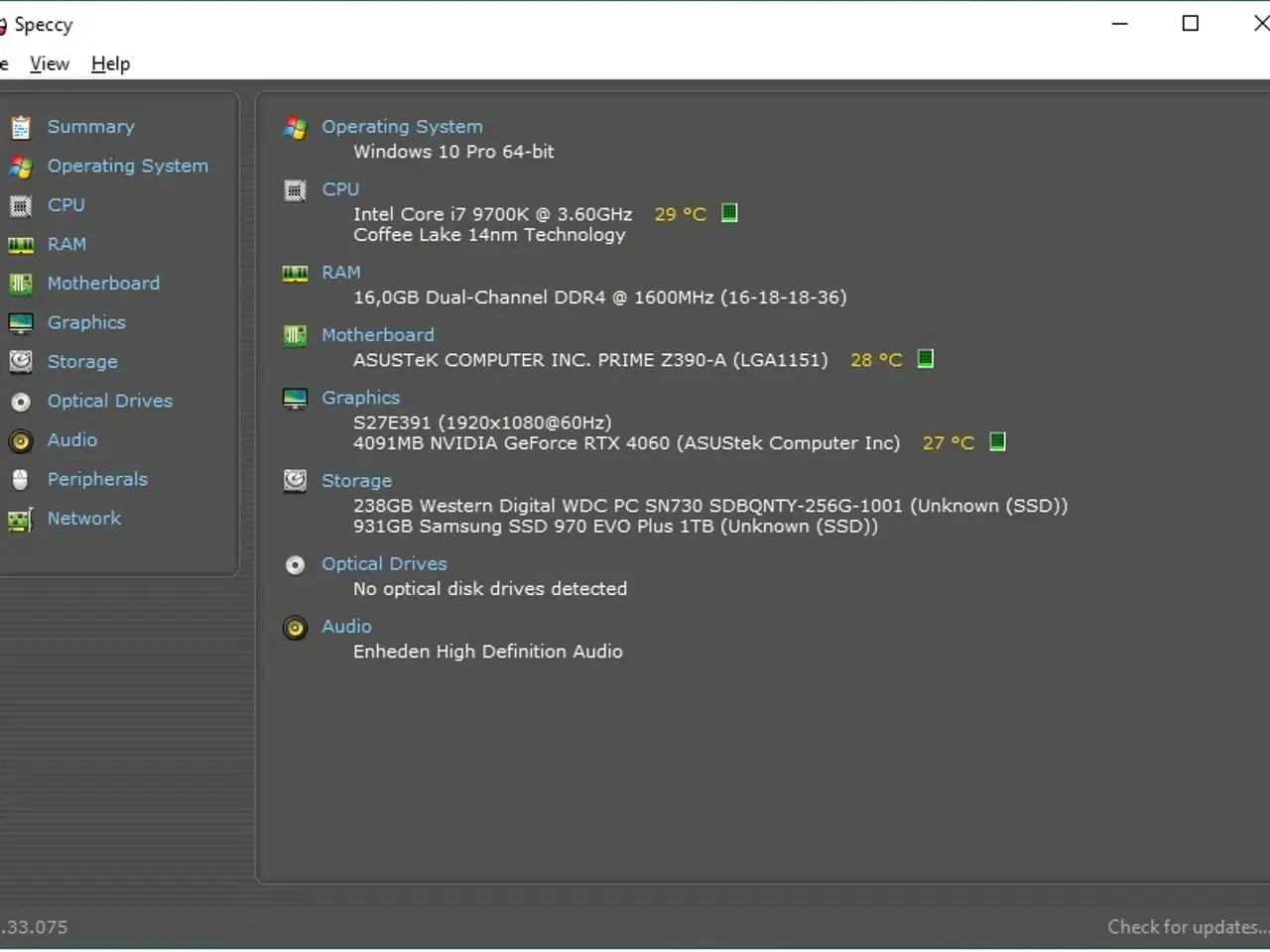The height and width of the screenshot is (952, 1270).
Task: Switch to the CPU sidebar section
Action: pos(66,205)
